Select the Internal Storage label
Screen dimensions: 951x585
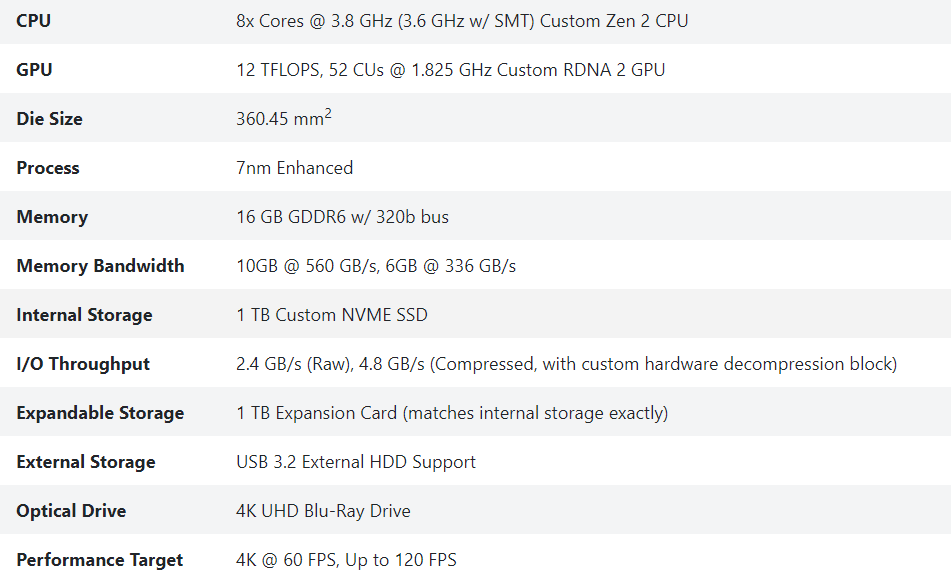click(84, 315)
